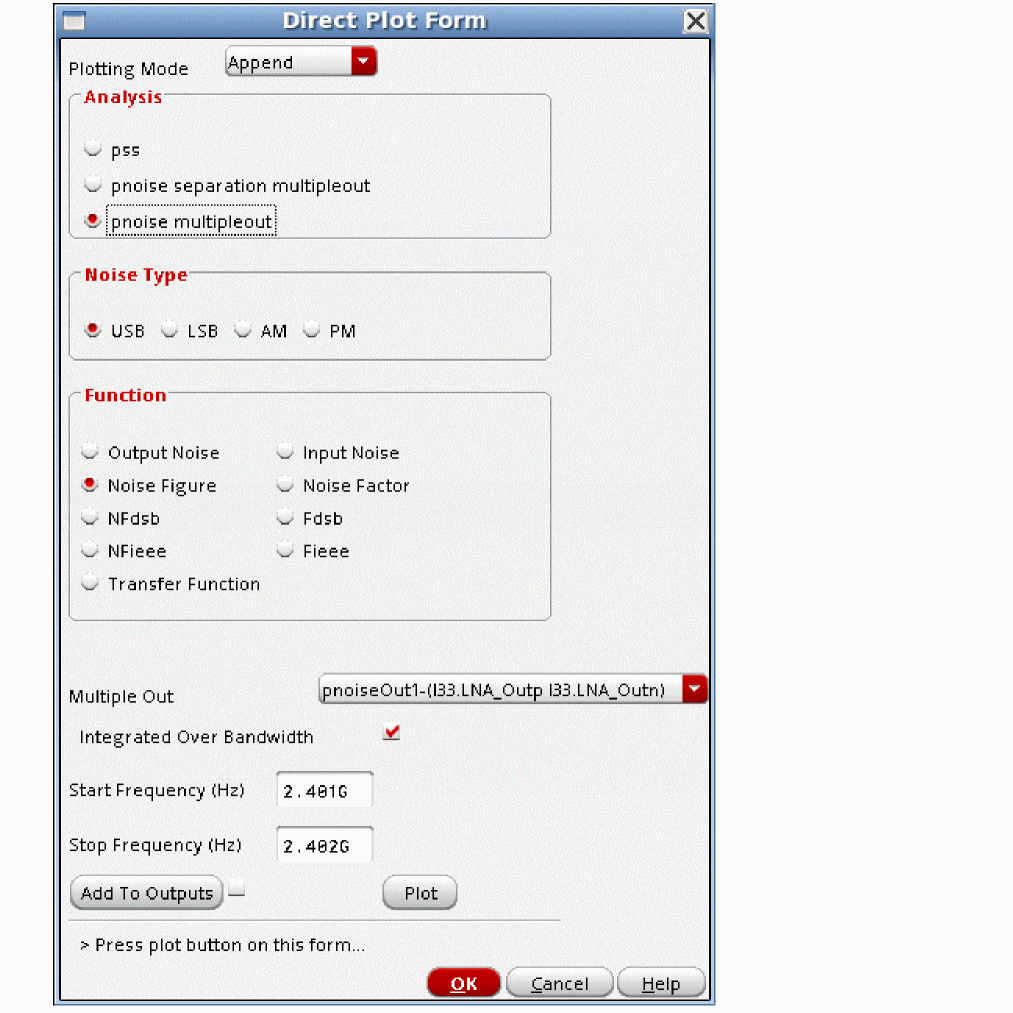
Task: Choose USB noise type
Action: 93,330
